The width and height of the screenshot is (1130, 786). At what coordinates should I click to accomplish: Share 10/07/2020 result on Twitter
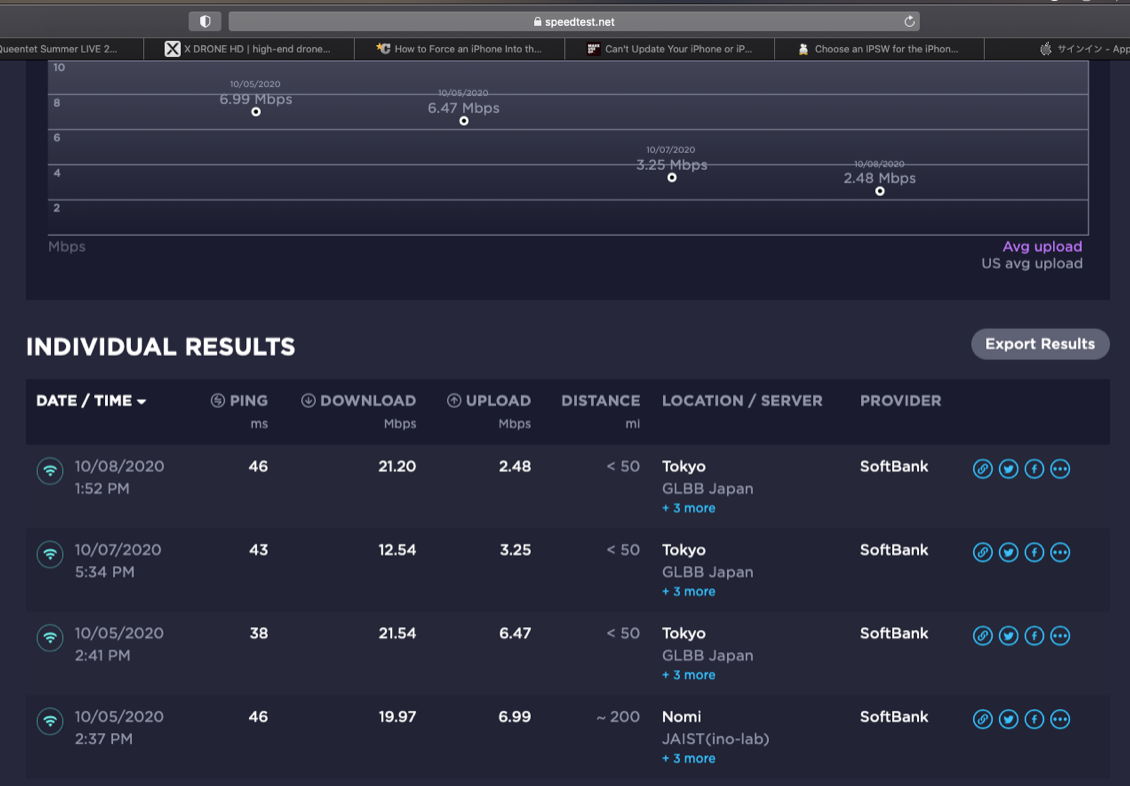(x=1008, y=553)
